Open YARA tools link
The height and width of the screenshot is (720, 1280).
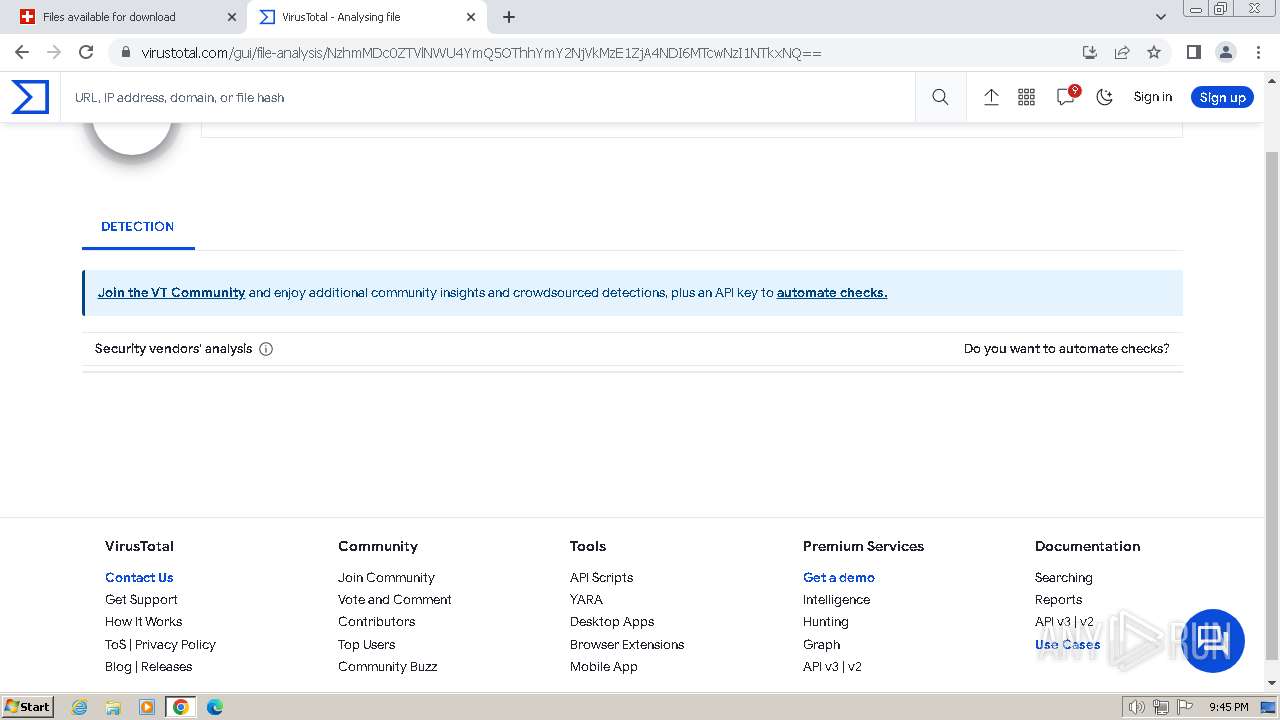586,600
